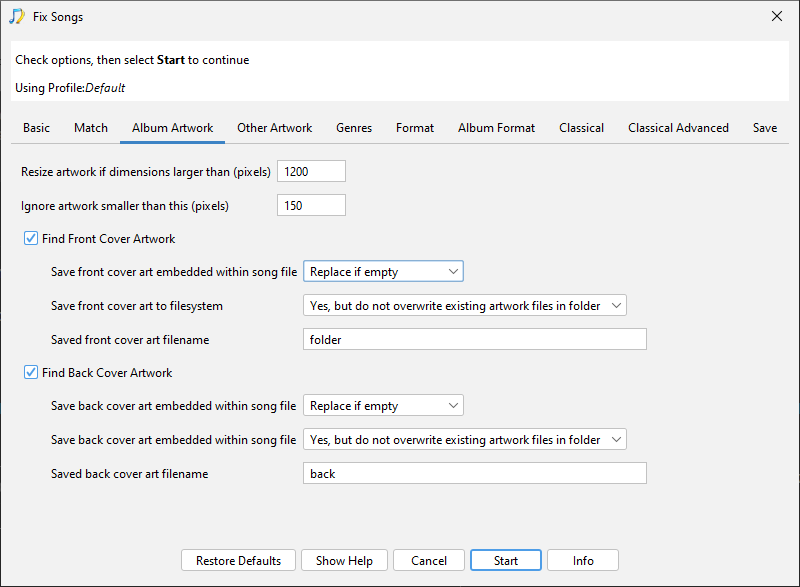Switch to the Match tab
This screenshot has height=587, width=800.
click(x=91, y=128)
